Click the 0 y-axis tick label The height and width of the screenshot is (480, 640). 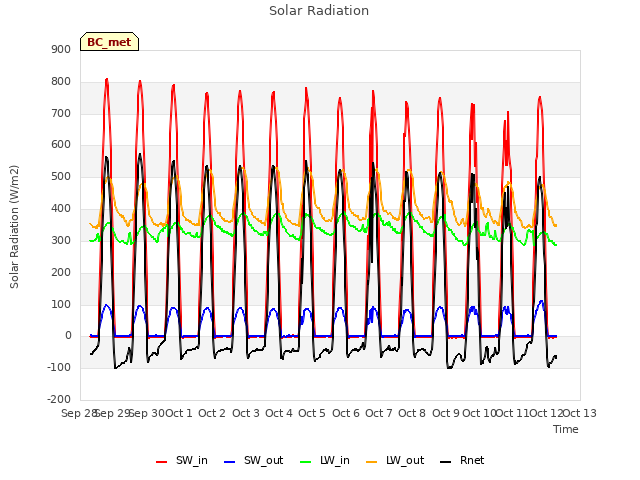point(68,336)
